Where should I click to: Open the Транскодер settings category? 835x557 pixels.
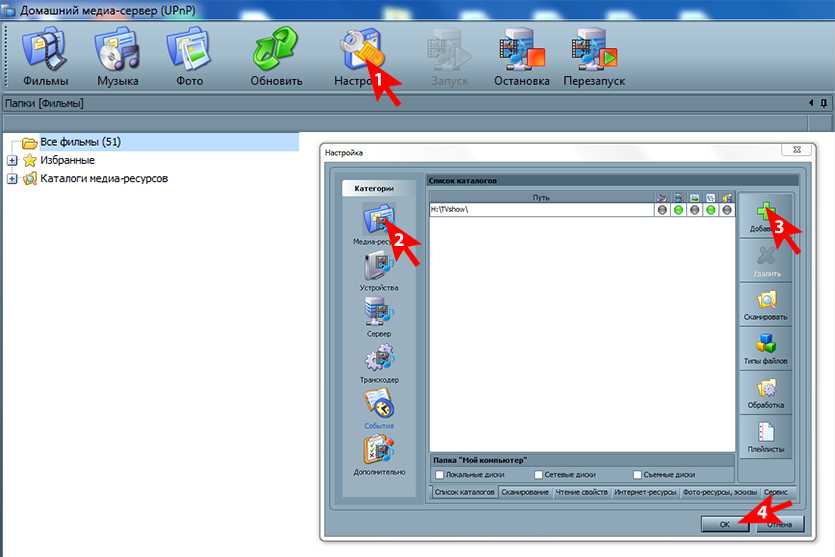[x=379, y=363]
